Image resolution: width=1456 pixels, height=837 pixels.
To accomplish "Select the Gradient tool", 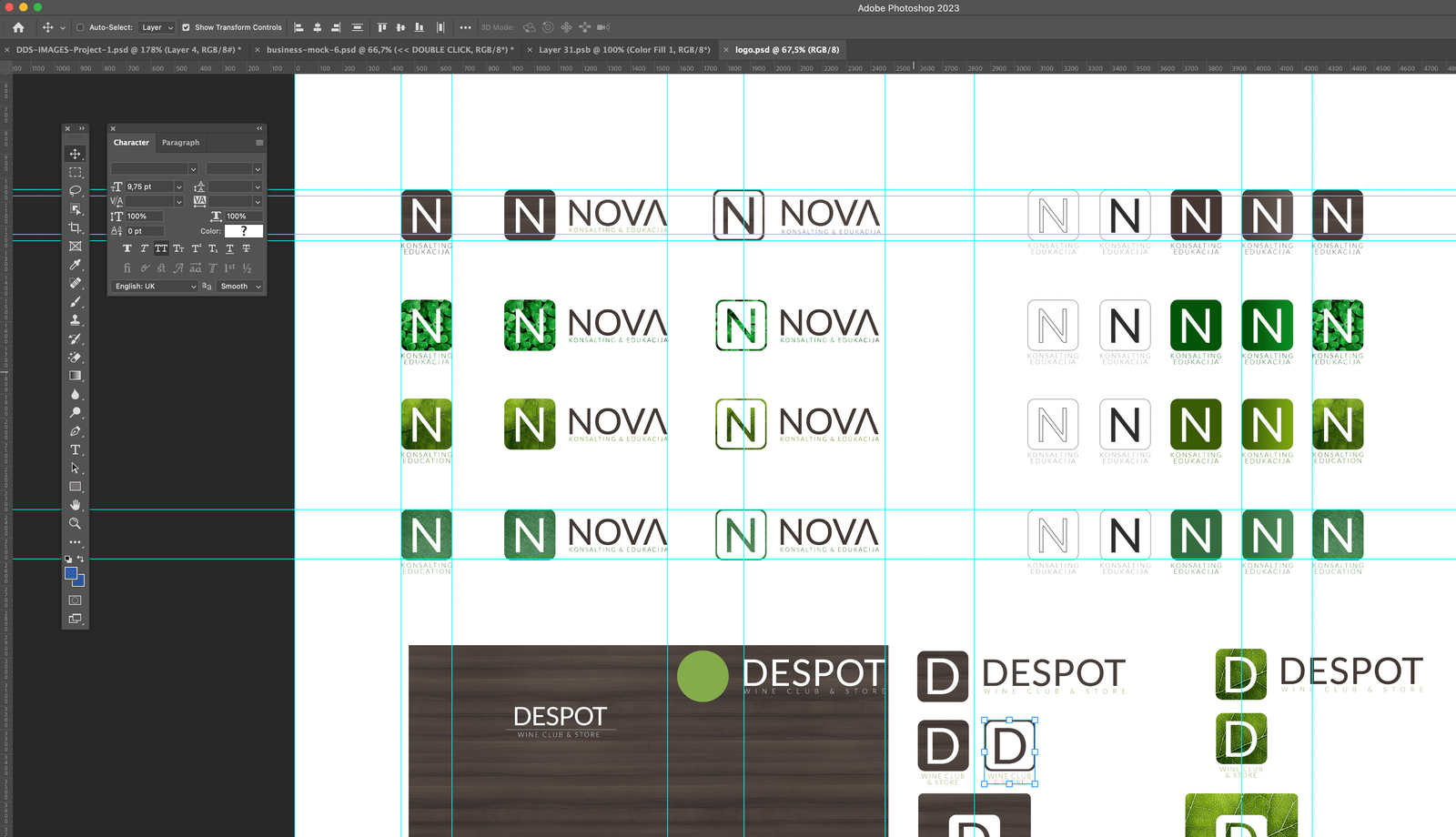I will [x=76, y=376].
